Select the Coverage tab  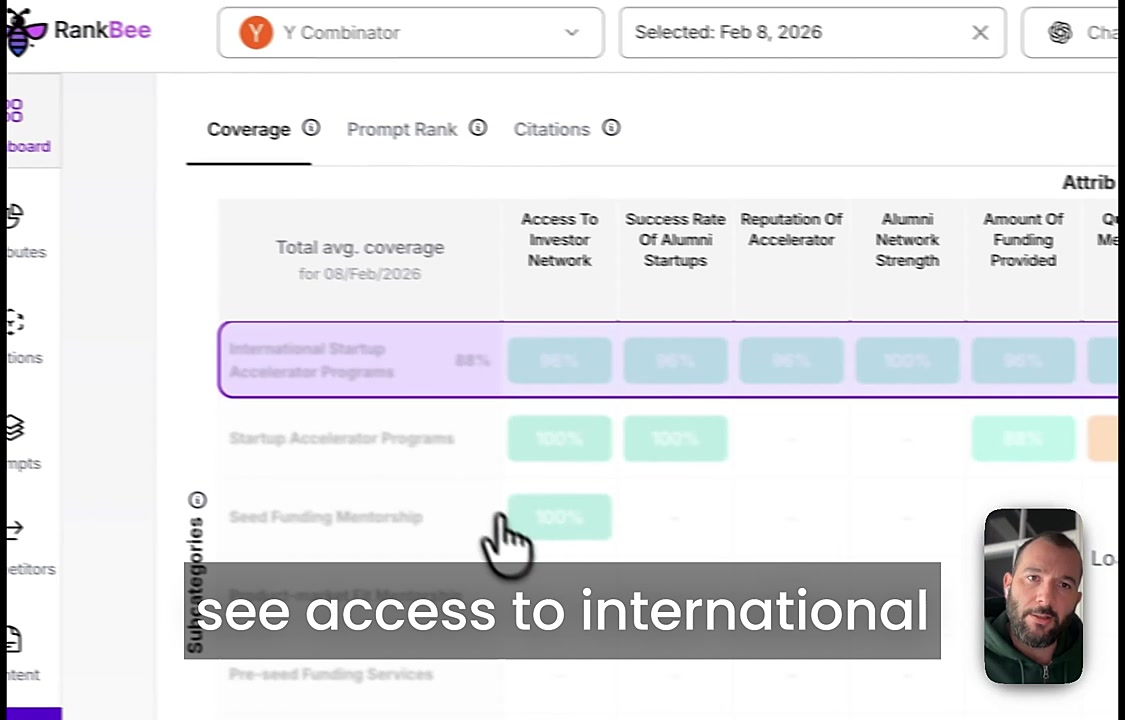pos(248,129)
